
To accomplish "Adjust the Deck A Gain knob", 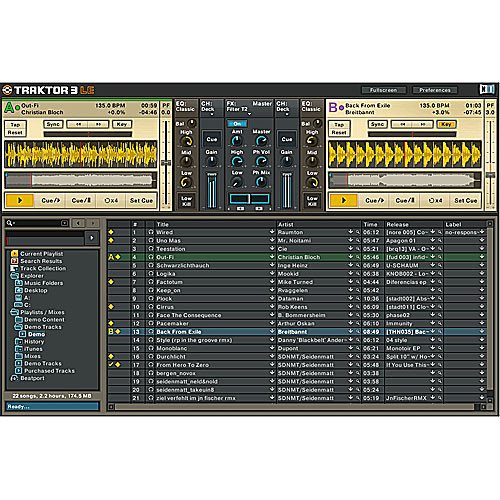I will 211,161.
